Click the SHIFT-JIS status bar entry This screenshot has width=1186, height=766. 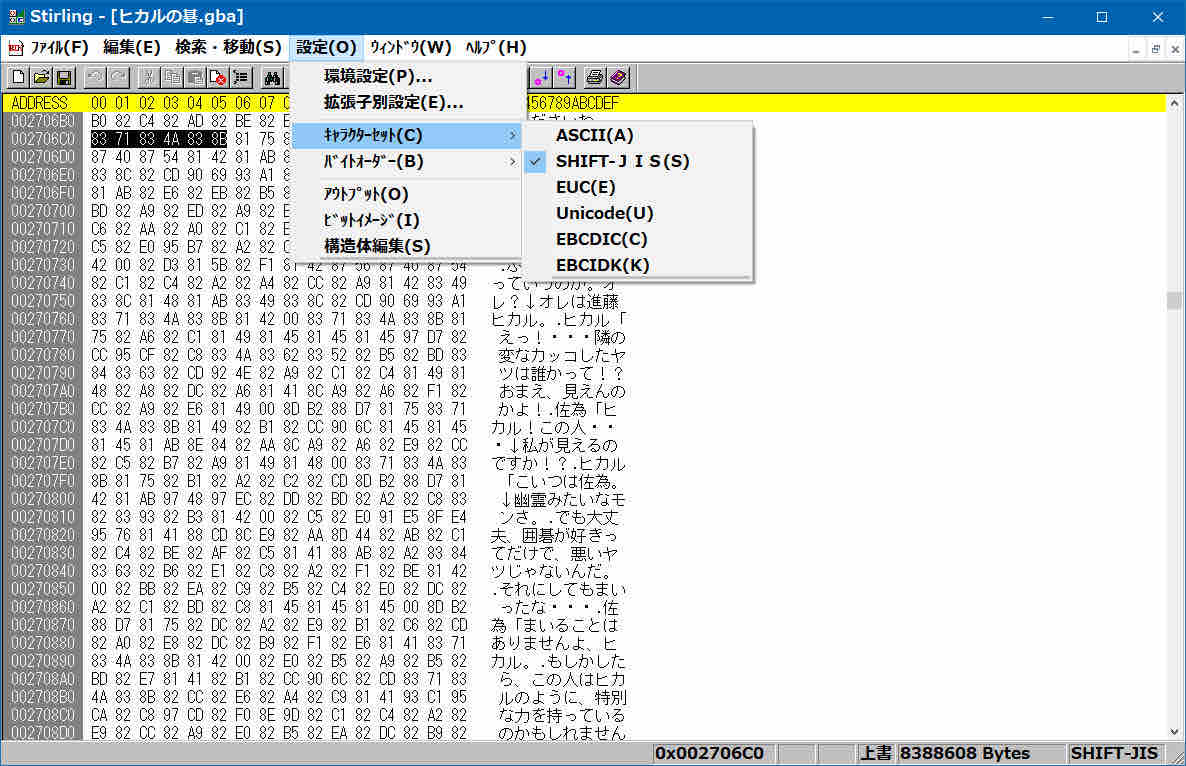[x=1114, y=753]
